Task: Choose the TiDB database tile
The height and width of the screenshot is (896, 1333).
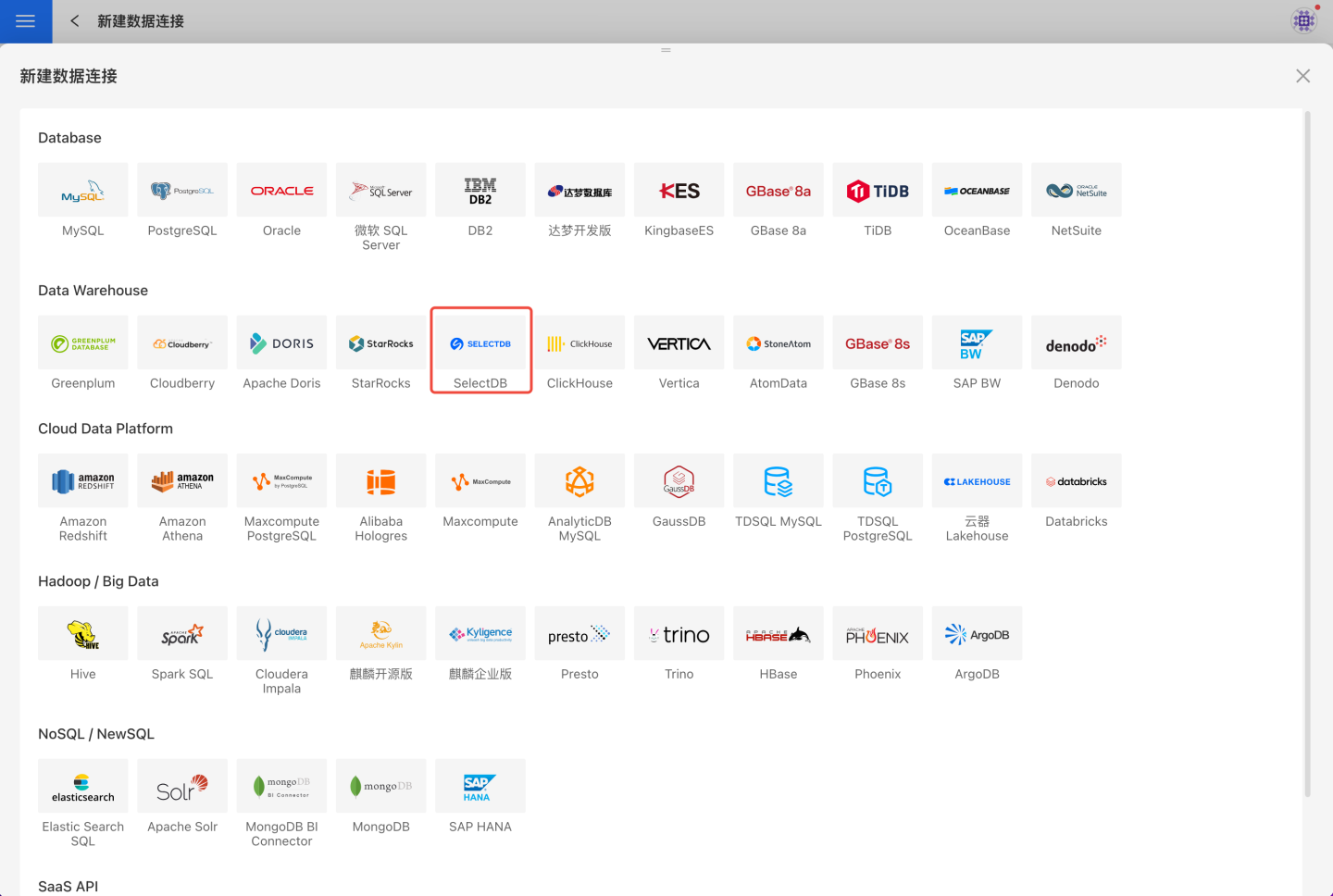Action: pyautogui.click(x=878, y=191)
